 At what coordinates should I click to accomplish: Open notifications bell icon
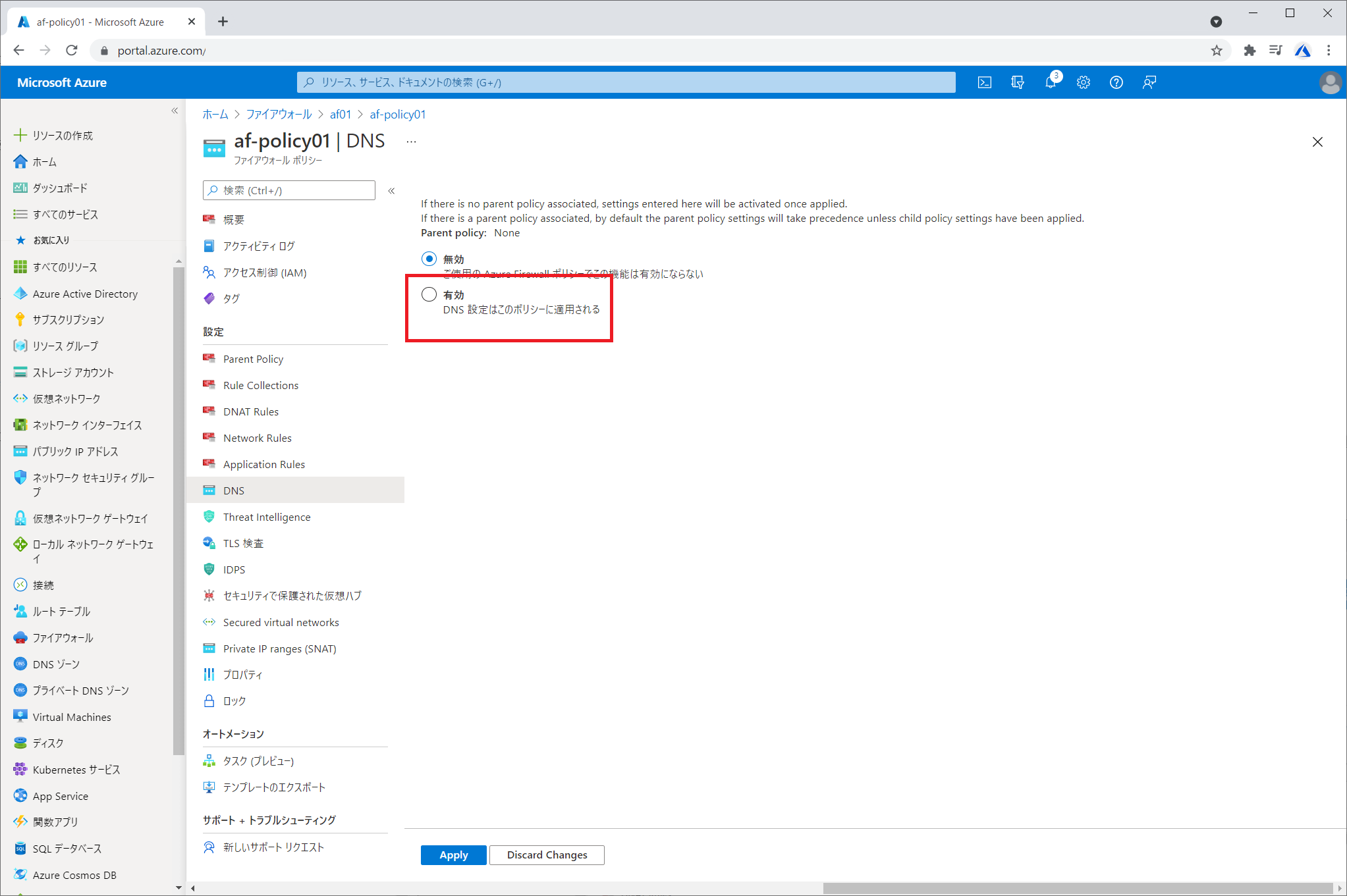[1051, 82]
